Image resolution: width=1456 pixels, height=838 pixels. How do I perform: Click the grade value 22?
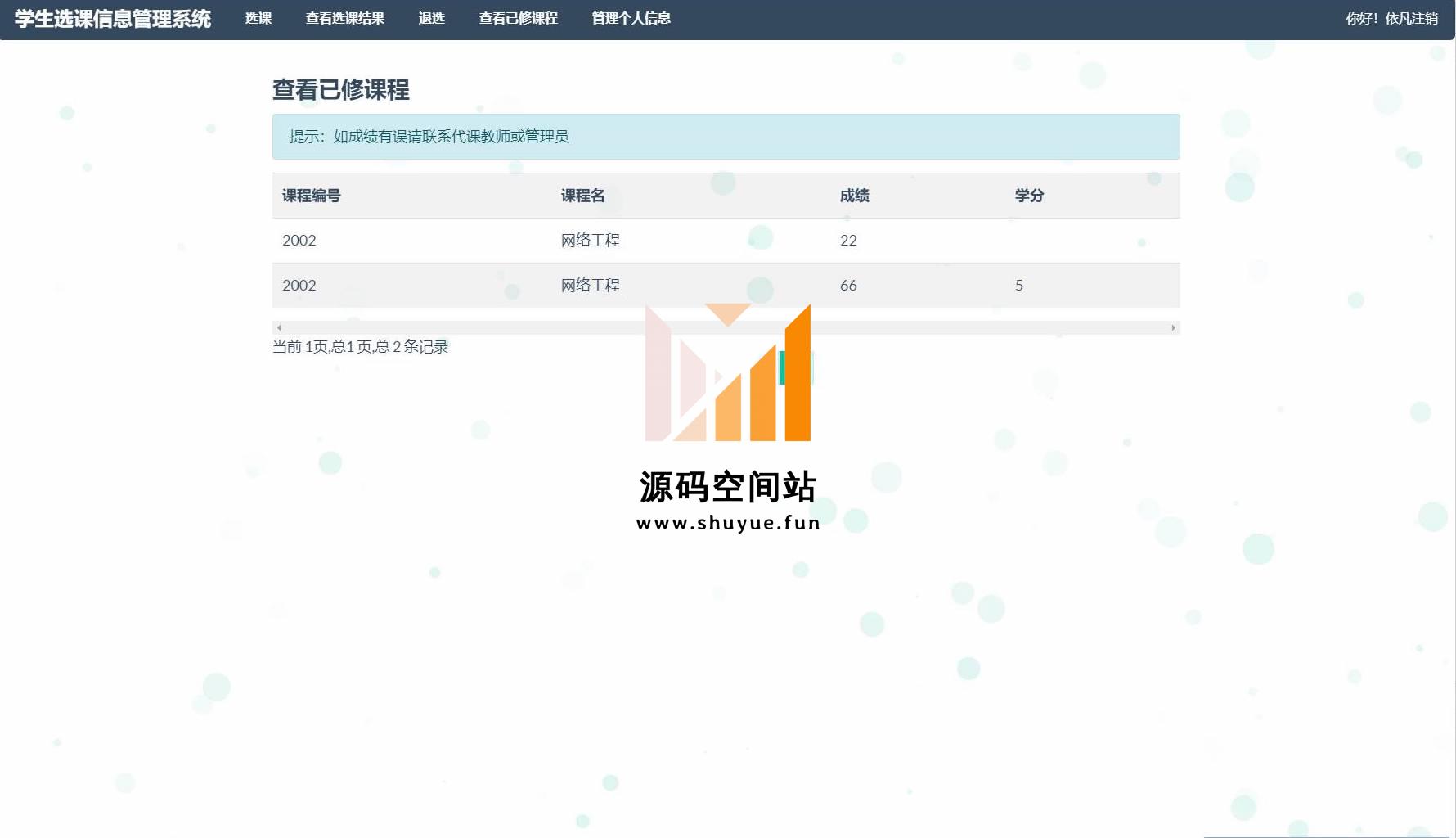pyautogui.click(x=848, y=241)
